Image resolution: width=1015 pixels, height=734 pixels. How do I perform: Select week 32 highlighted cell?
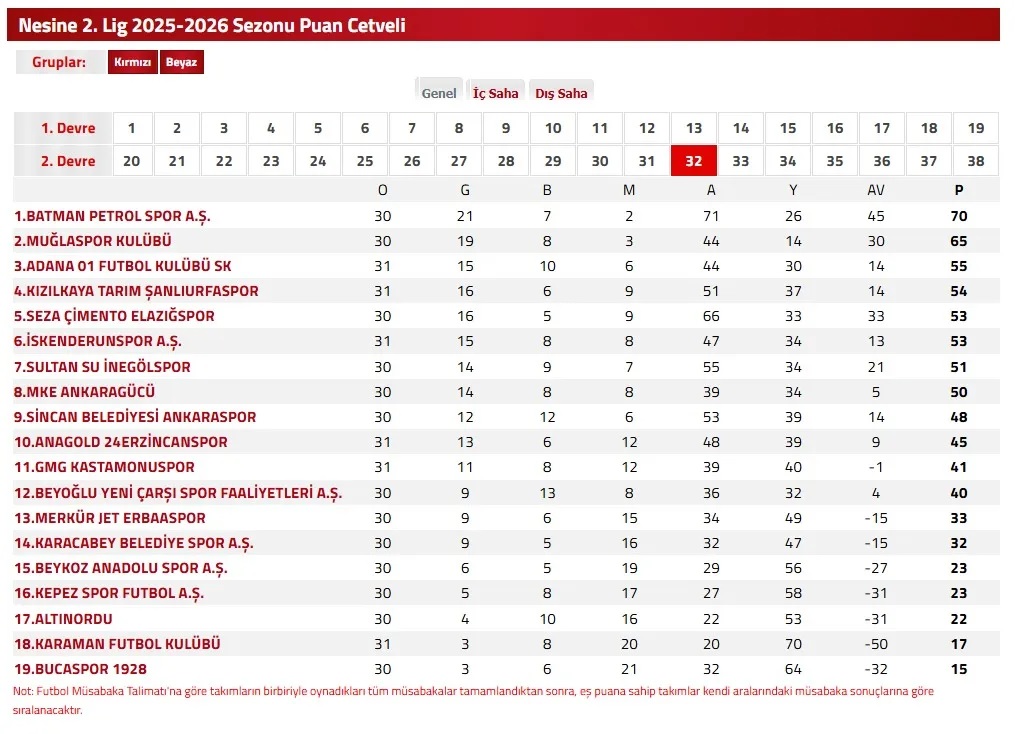pos(694,161)
